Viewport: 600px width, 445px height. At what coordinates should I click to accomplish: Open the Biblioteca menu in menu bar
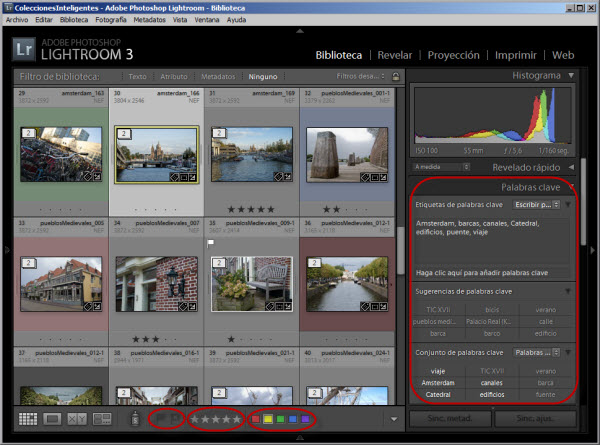tap(74, 20)
